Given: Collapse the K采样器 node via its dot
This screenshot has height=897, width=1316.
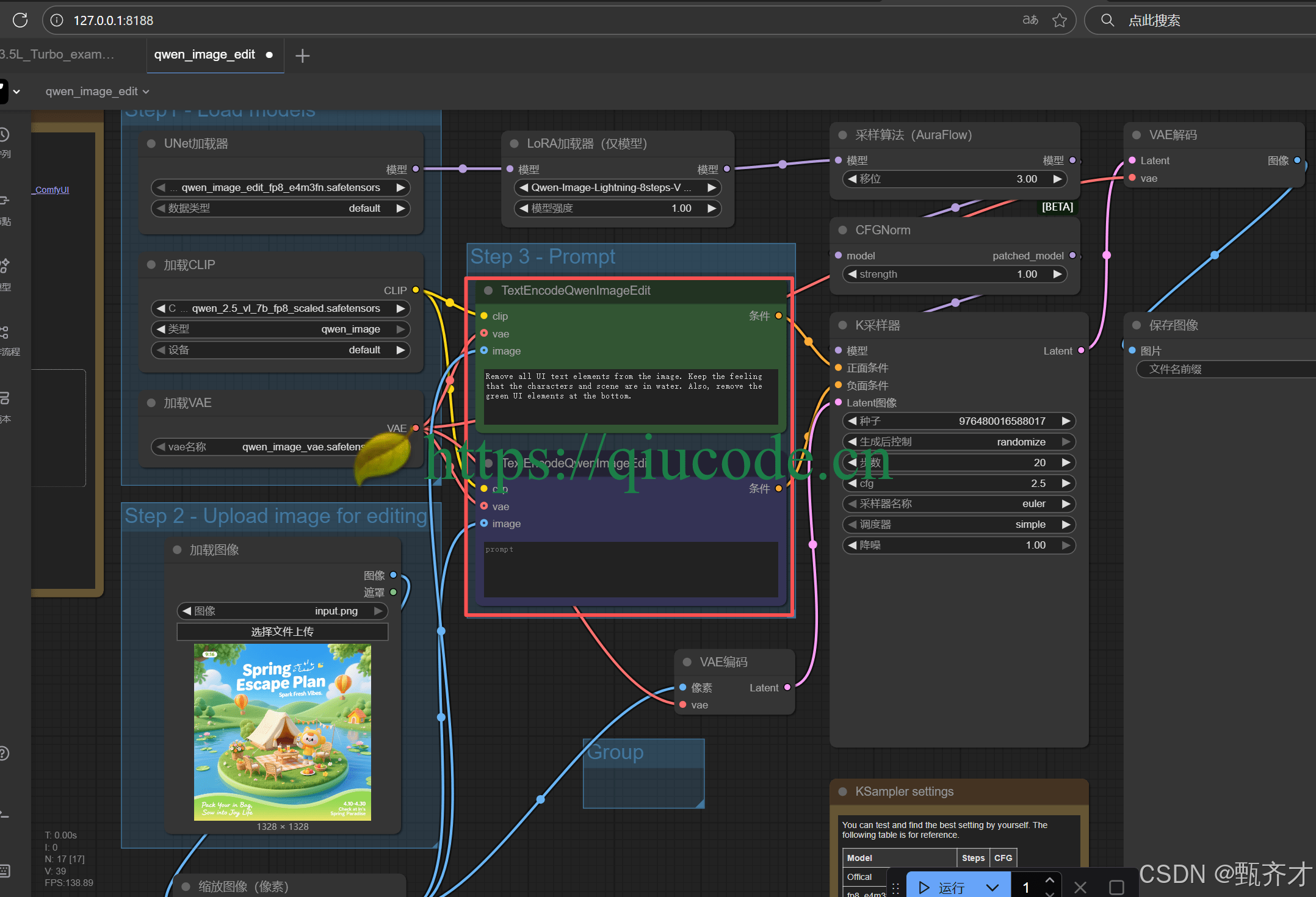Looking at the screenshot, I should click(843, 325).
